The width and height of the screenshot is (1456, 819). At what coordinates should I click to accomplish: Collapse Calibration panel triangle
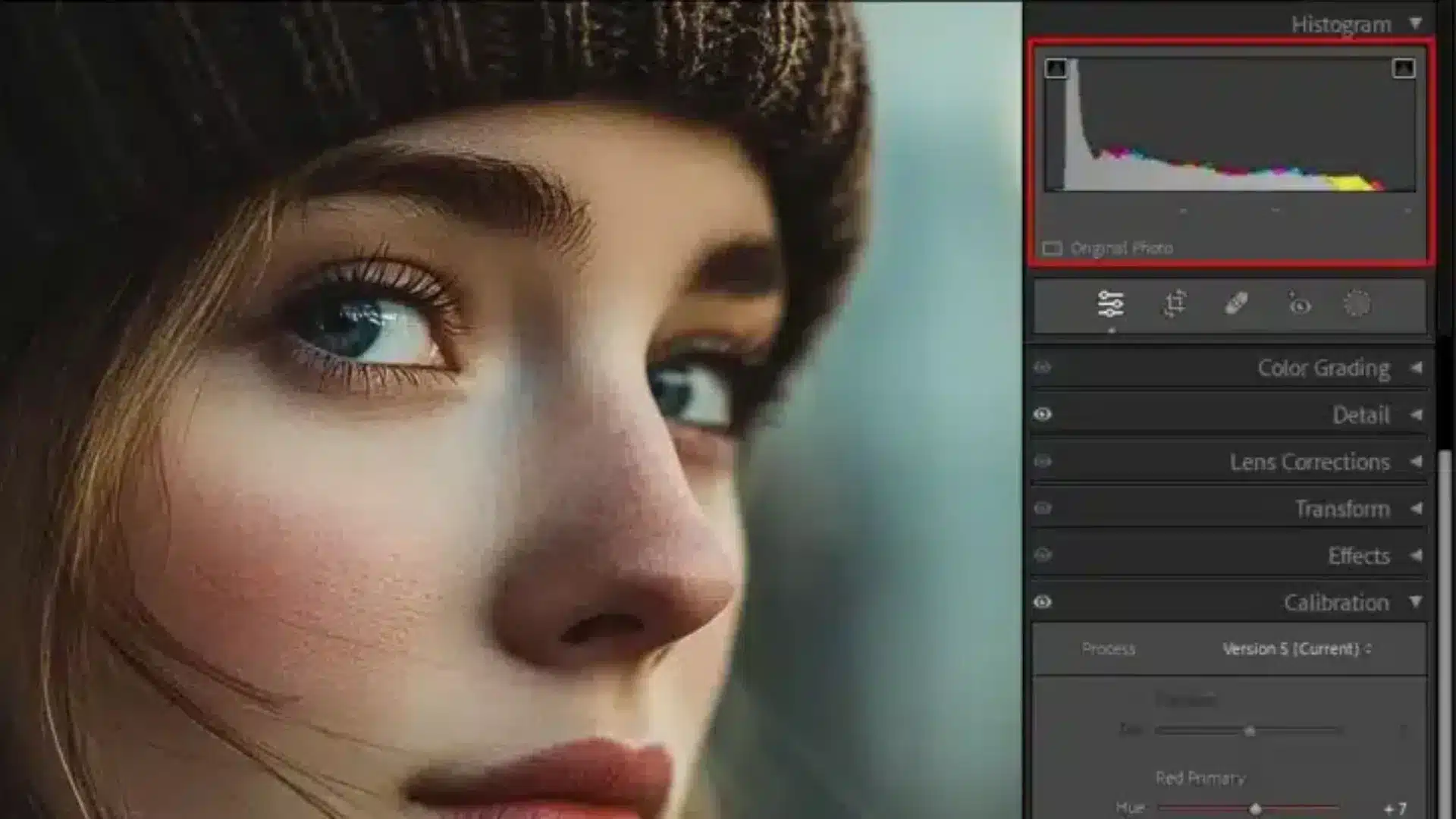pyautogui.click(x=1416, y=602)
